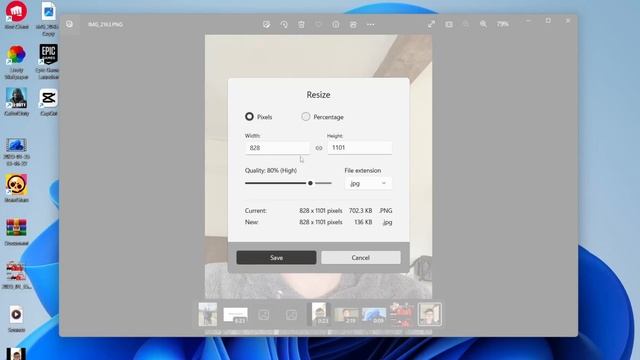Screen dimensions: 640x360
Task: Open the File extension dropdown showing jpg
Action: click(368, 183)
